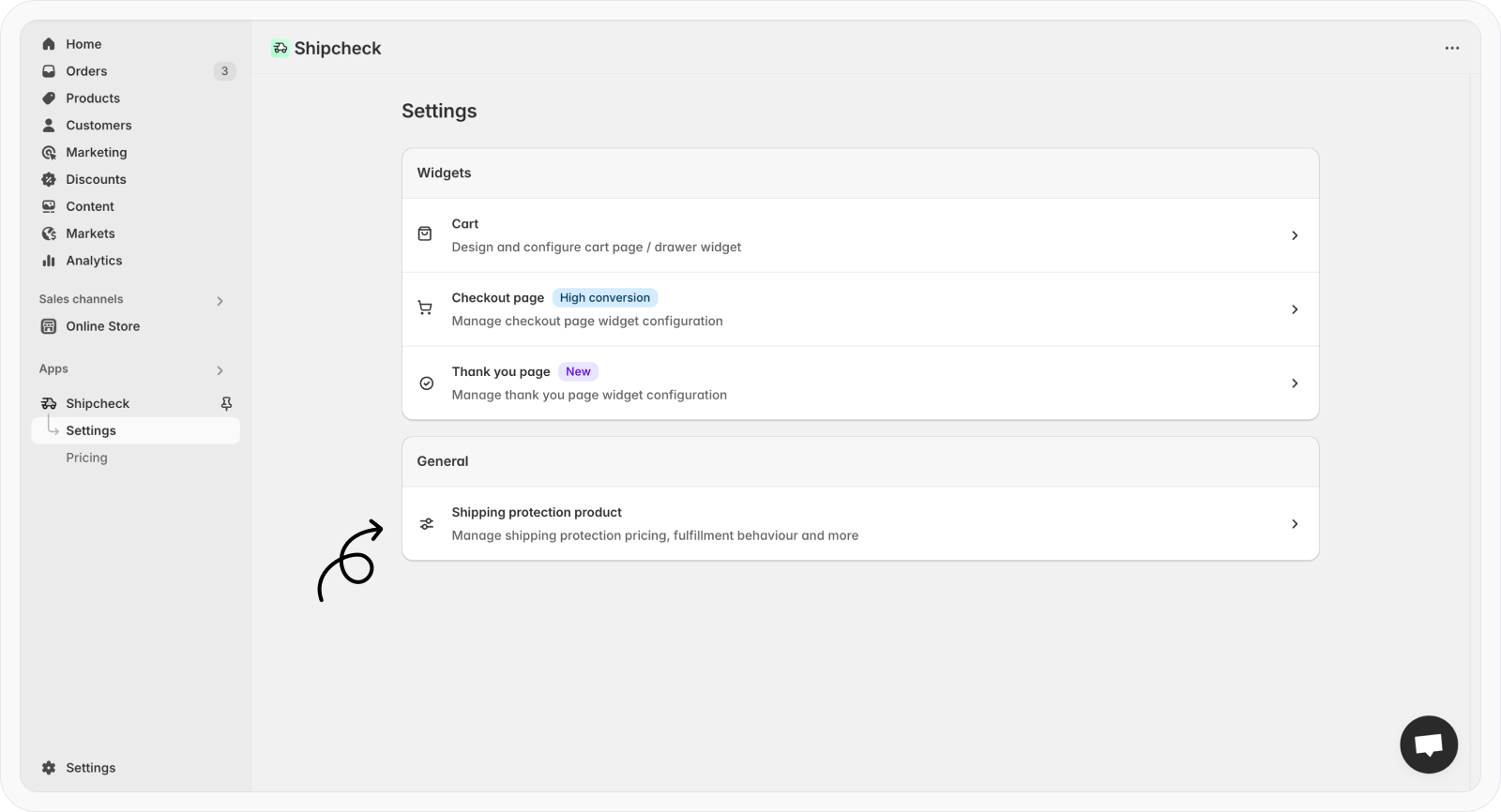1501x812 pixels.
Task: Click 'Manage checkout page widget configuration' text
Action: (587, 322)
